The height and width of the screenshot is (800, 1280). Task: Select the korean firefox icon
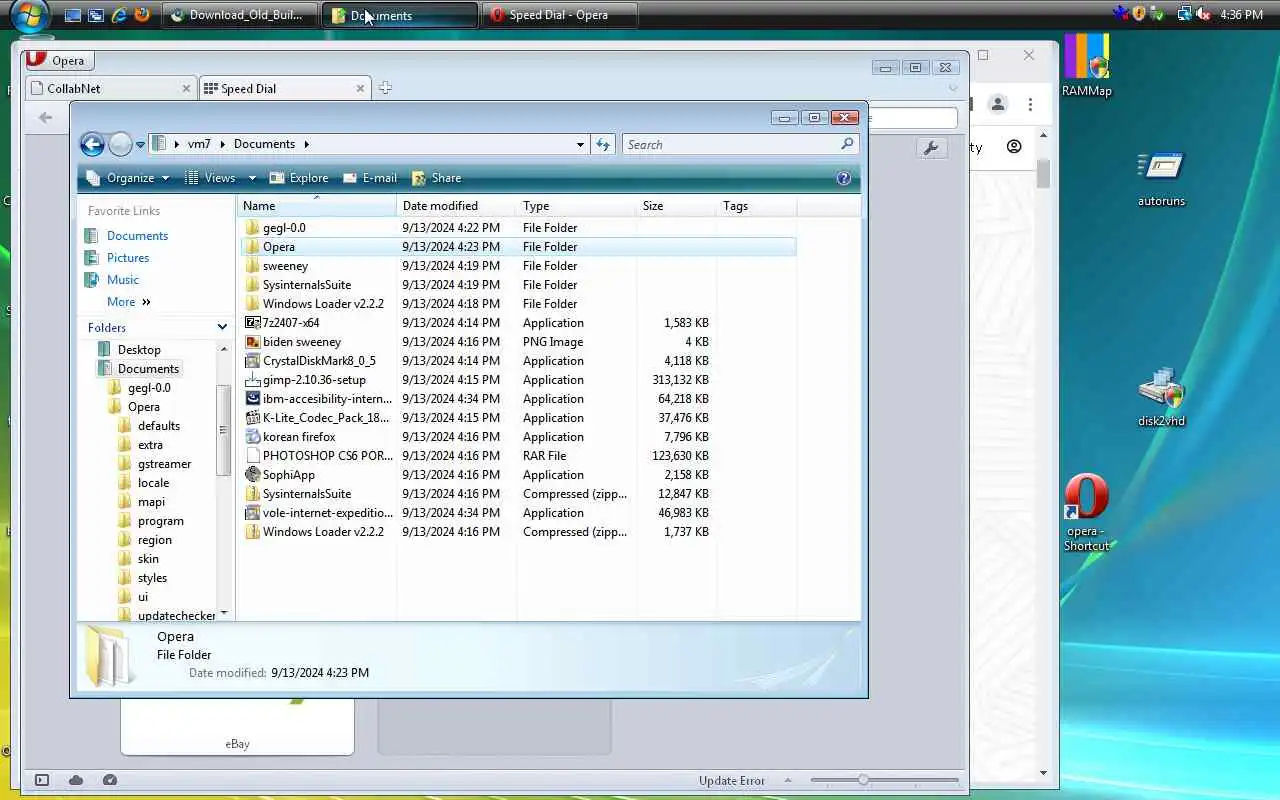point(253,437)
